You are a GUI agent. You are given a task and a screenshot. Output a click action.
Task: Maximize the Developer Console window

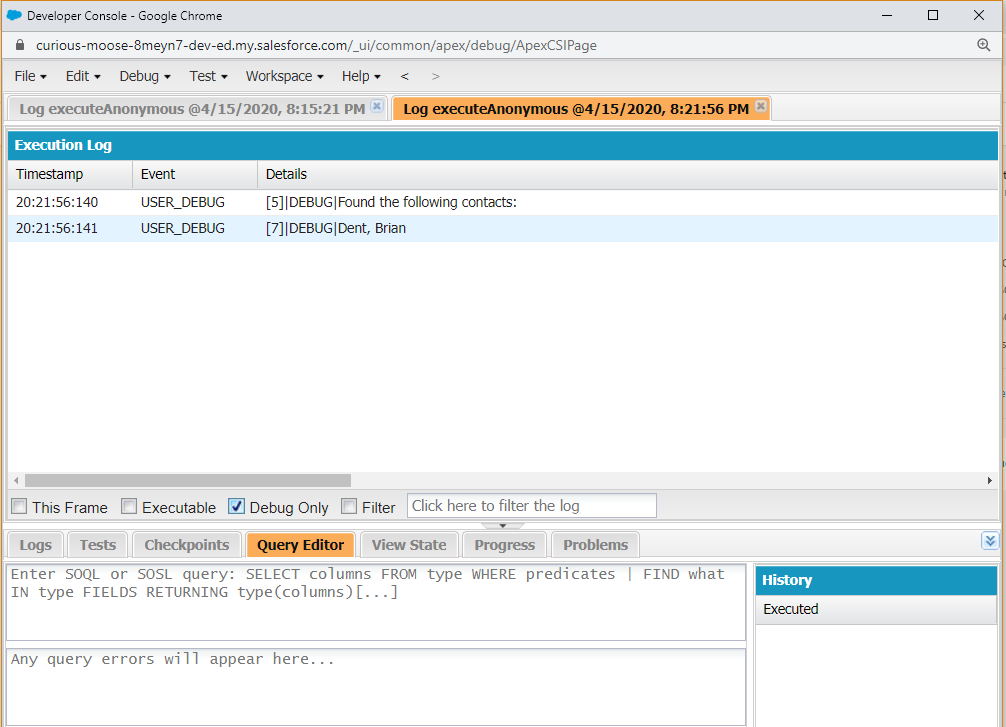933,15
